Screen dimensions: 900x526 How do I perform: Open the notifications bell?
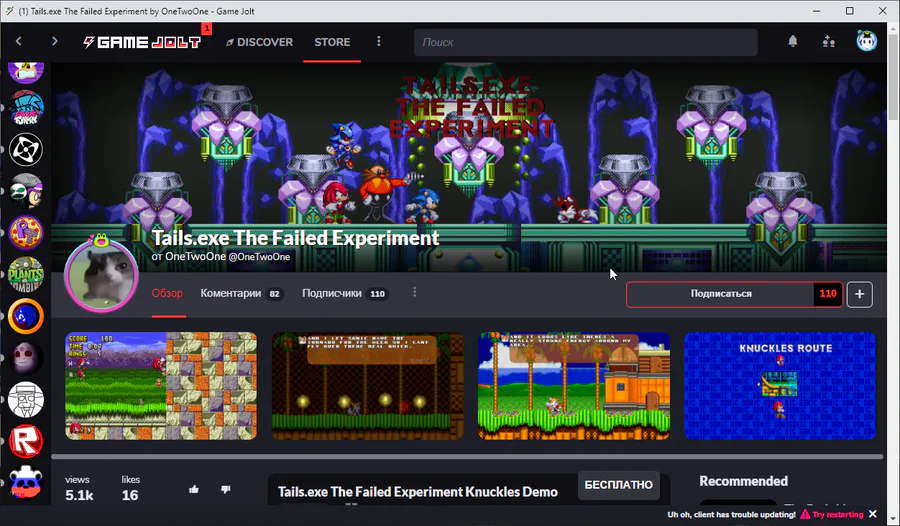coord(793,41)
